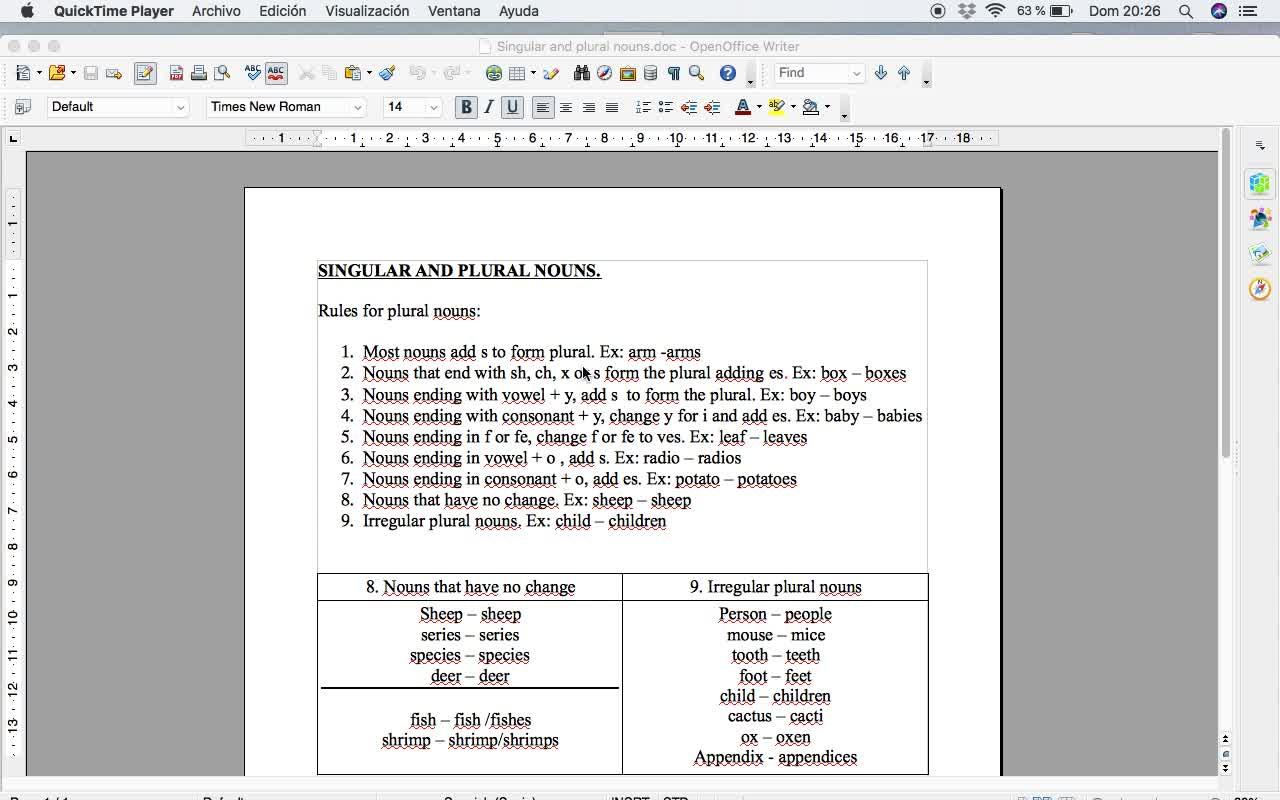Click the Print file icon
This screenshot has height=800, width=1280.
(x=199, y=73)
